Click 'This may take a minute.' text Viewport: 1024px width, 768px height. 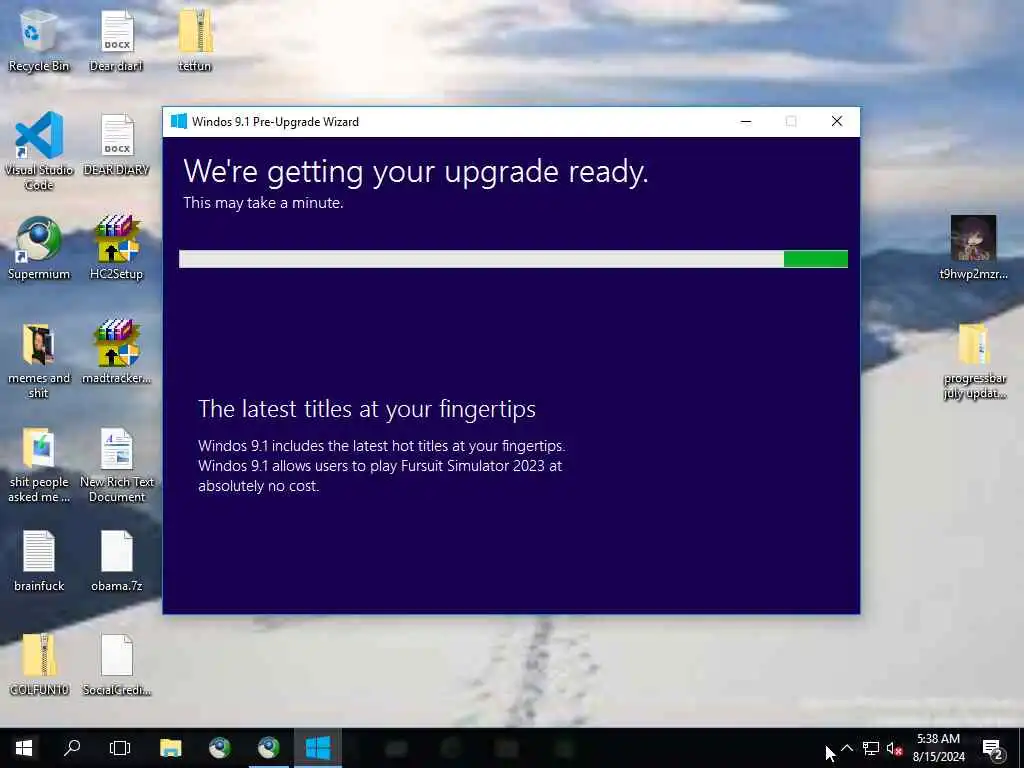[x=263, y=203]
